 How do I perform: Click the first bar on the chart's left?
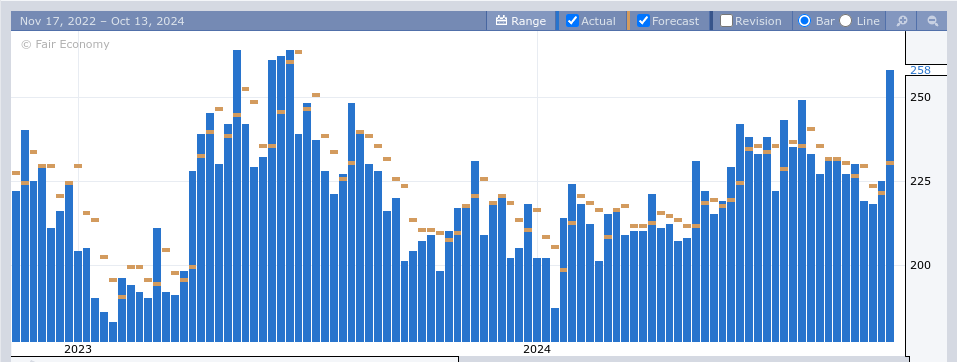tap(16, 266)
